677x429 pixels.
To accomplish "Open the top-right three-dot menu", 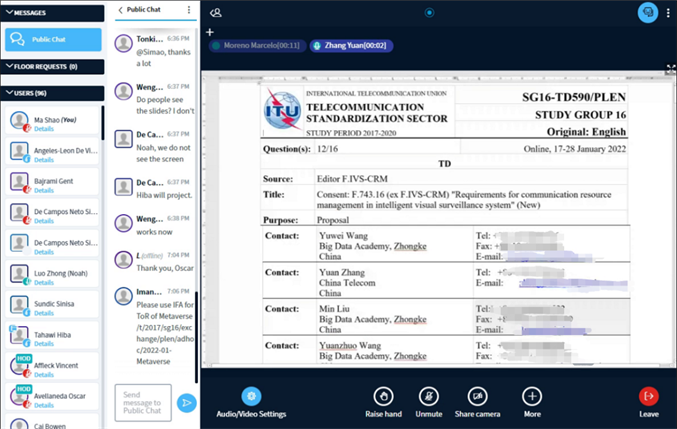I will [668, 13].
